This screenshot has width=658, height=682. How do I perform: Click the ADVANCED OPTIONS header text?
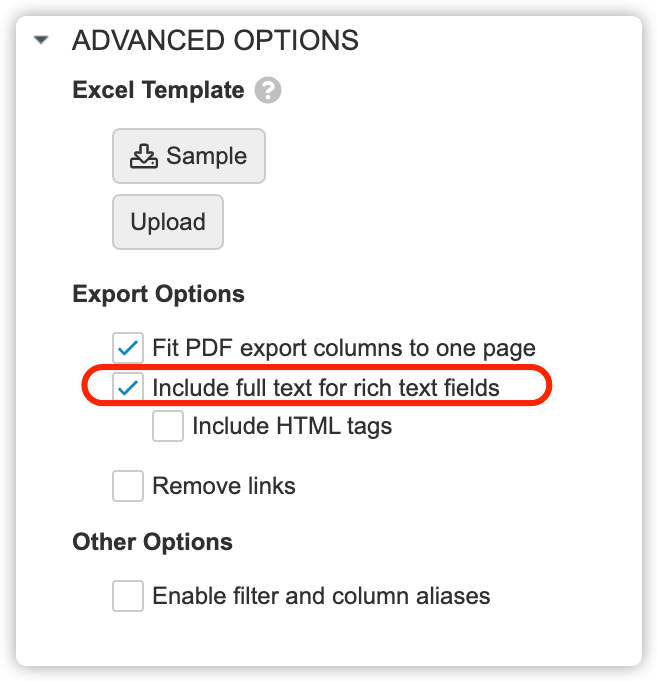pos(215,41)
